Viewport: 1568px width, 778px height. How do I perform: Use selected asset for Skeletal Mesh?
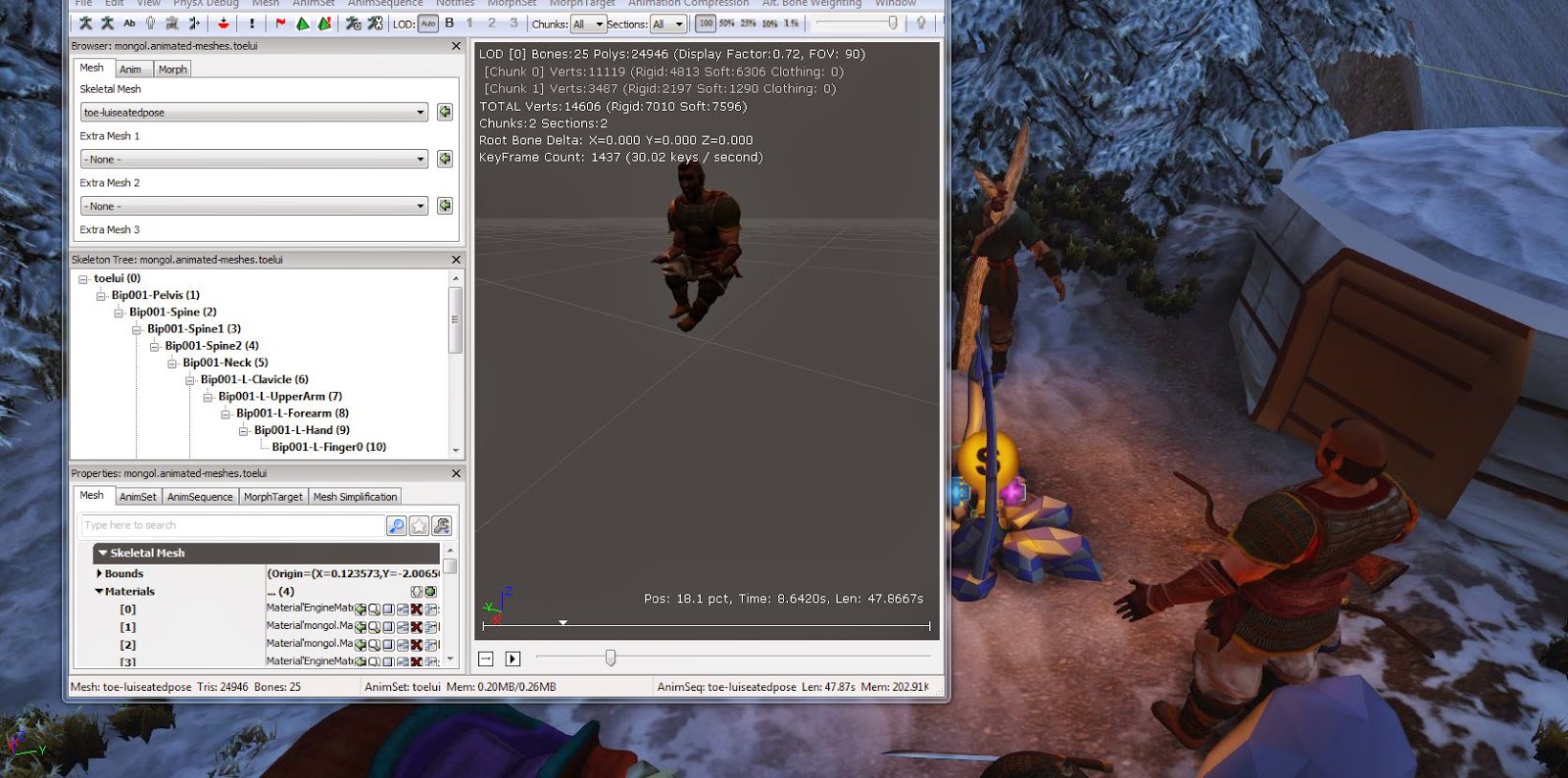445,112
